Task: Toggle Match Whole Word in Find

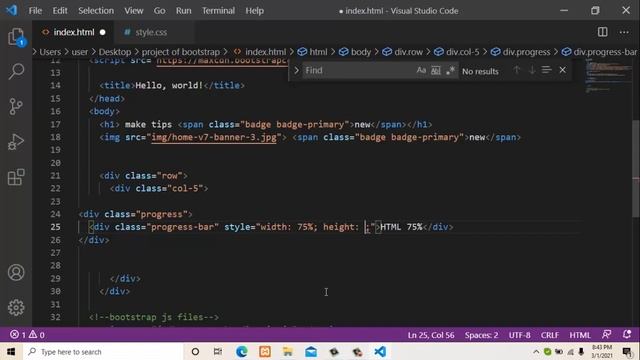Action: [x=436, y=70]
